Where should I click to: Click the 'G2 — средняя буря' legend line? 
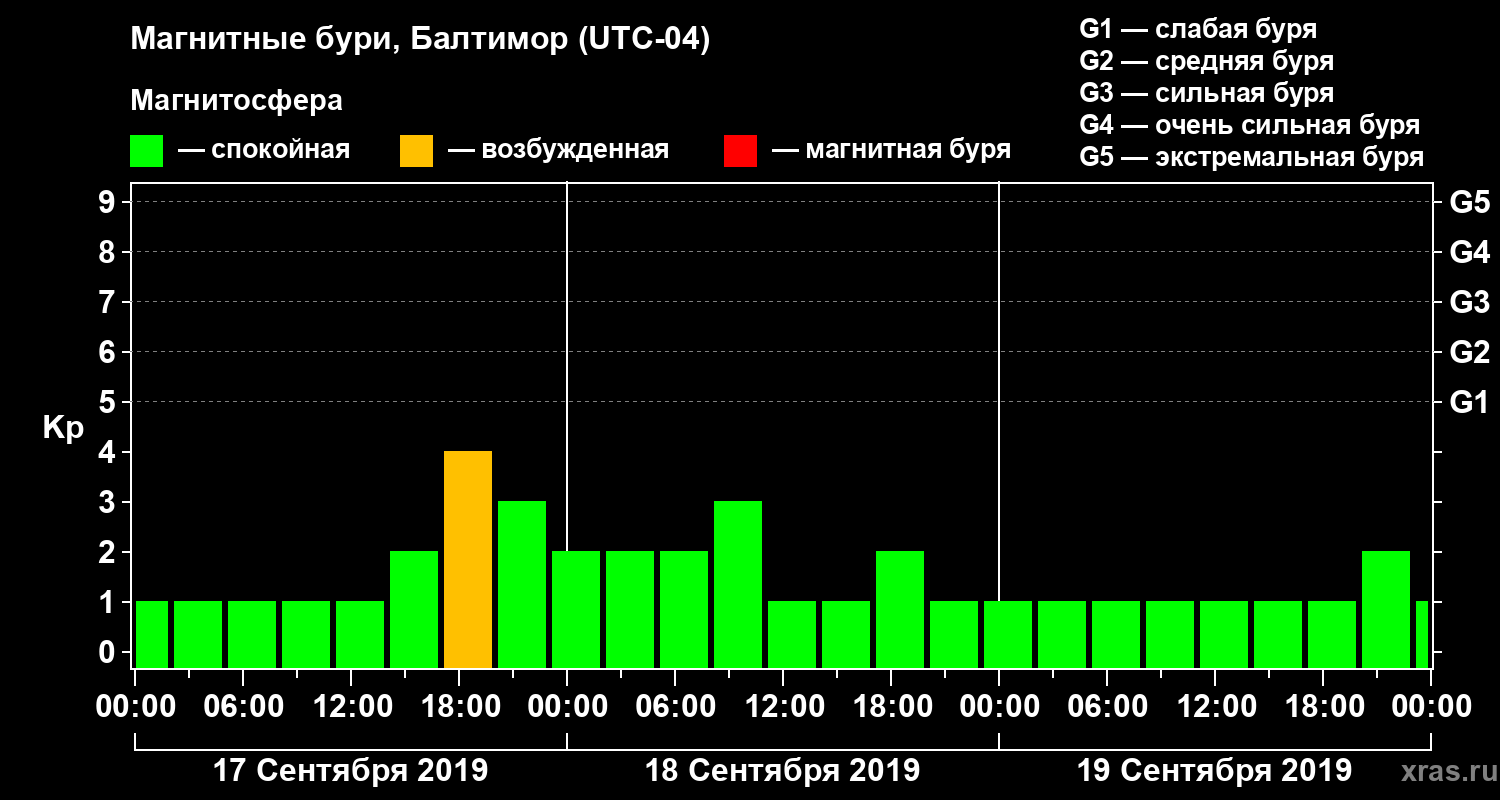point(1206,61)
